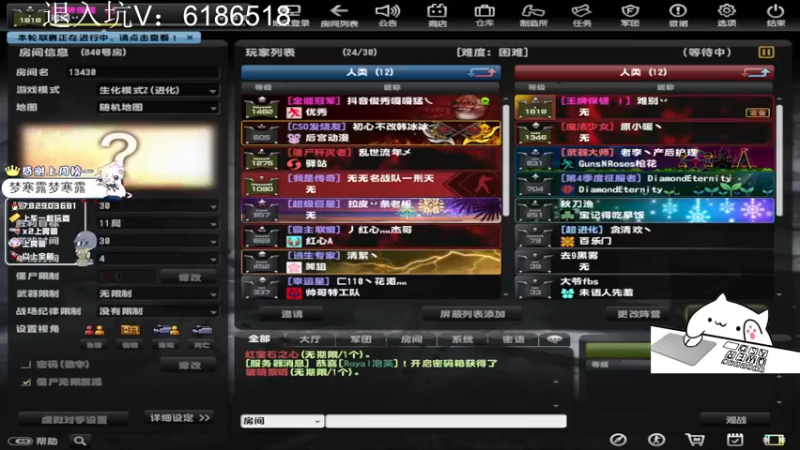The height and width of the screenshot is (450, 800).
Task: Switch to the 大厅 chat tab
Action: 310,339
